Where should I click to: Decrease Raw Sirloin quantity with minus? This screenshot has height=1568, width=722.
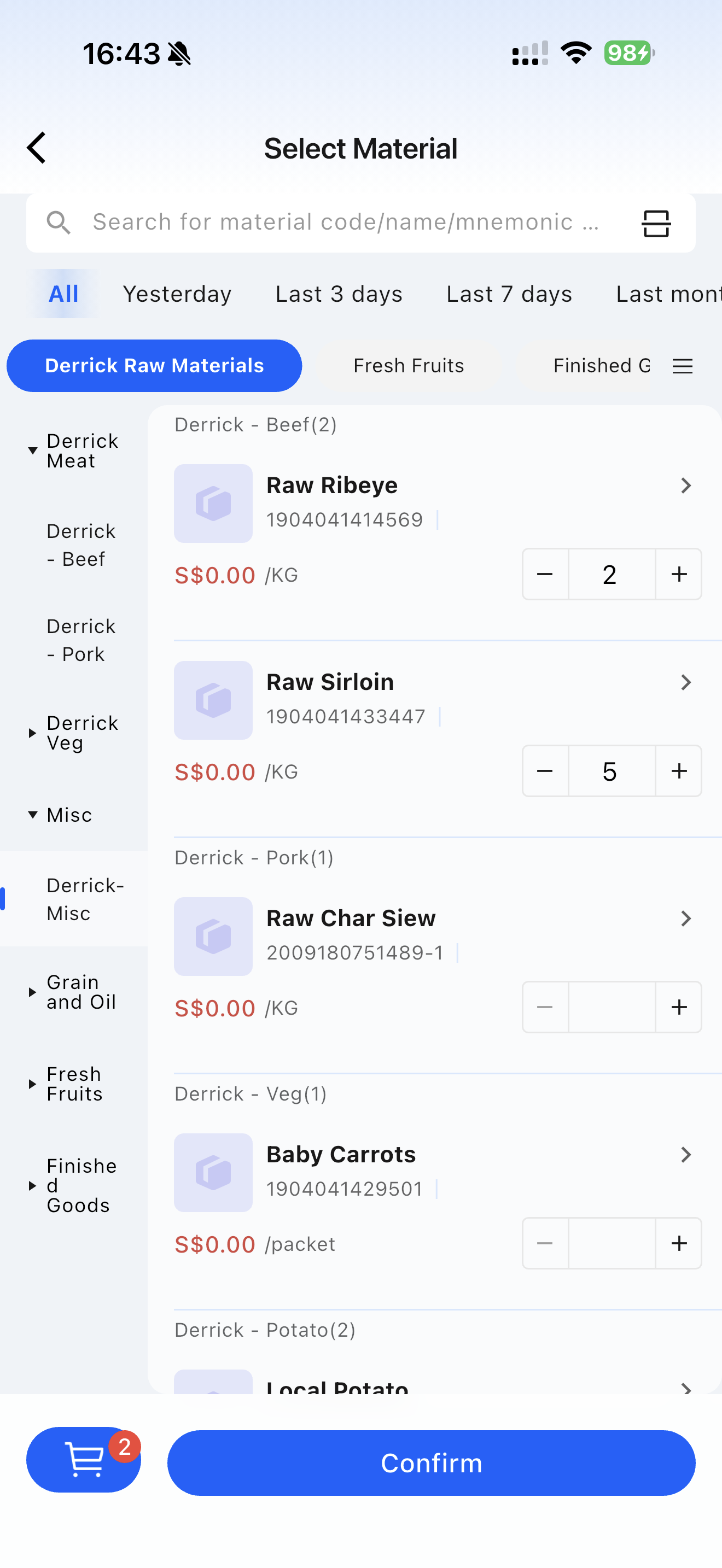545,771
